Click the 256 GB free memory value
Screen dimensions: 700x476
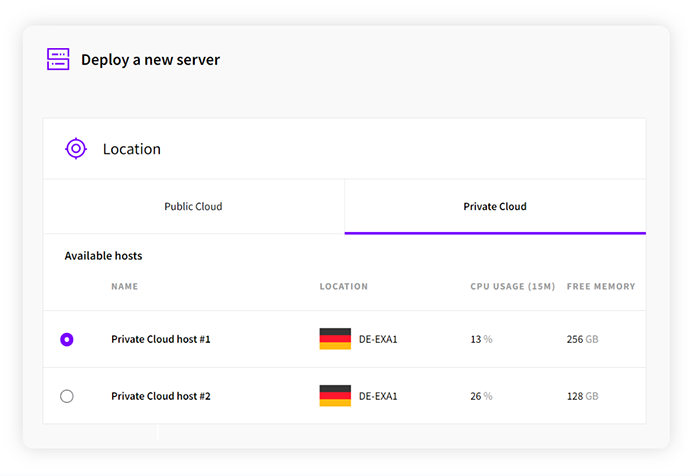(583, 339)
